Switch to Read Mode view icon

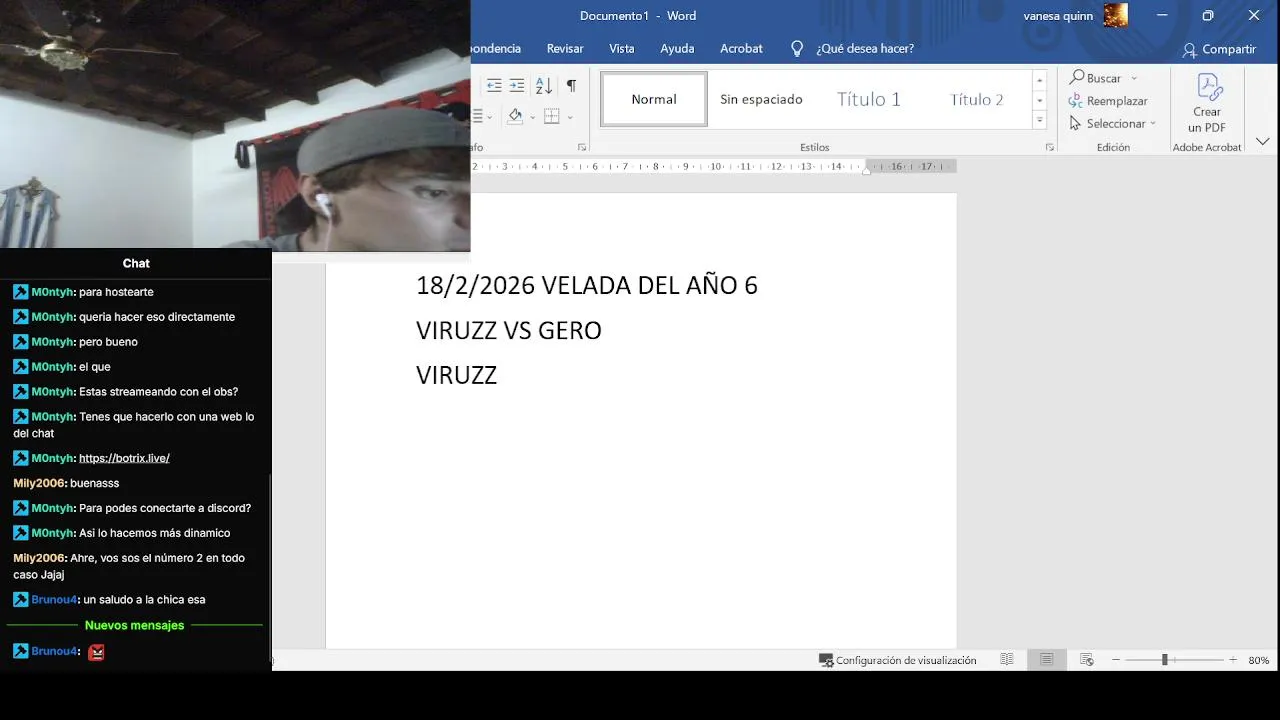(1007, 660)
